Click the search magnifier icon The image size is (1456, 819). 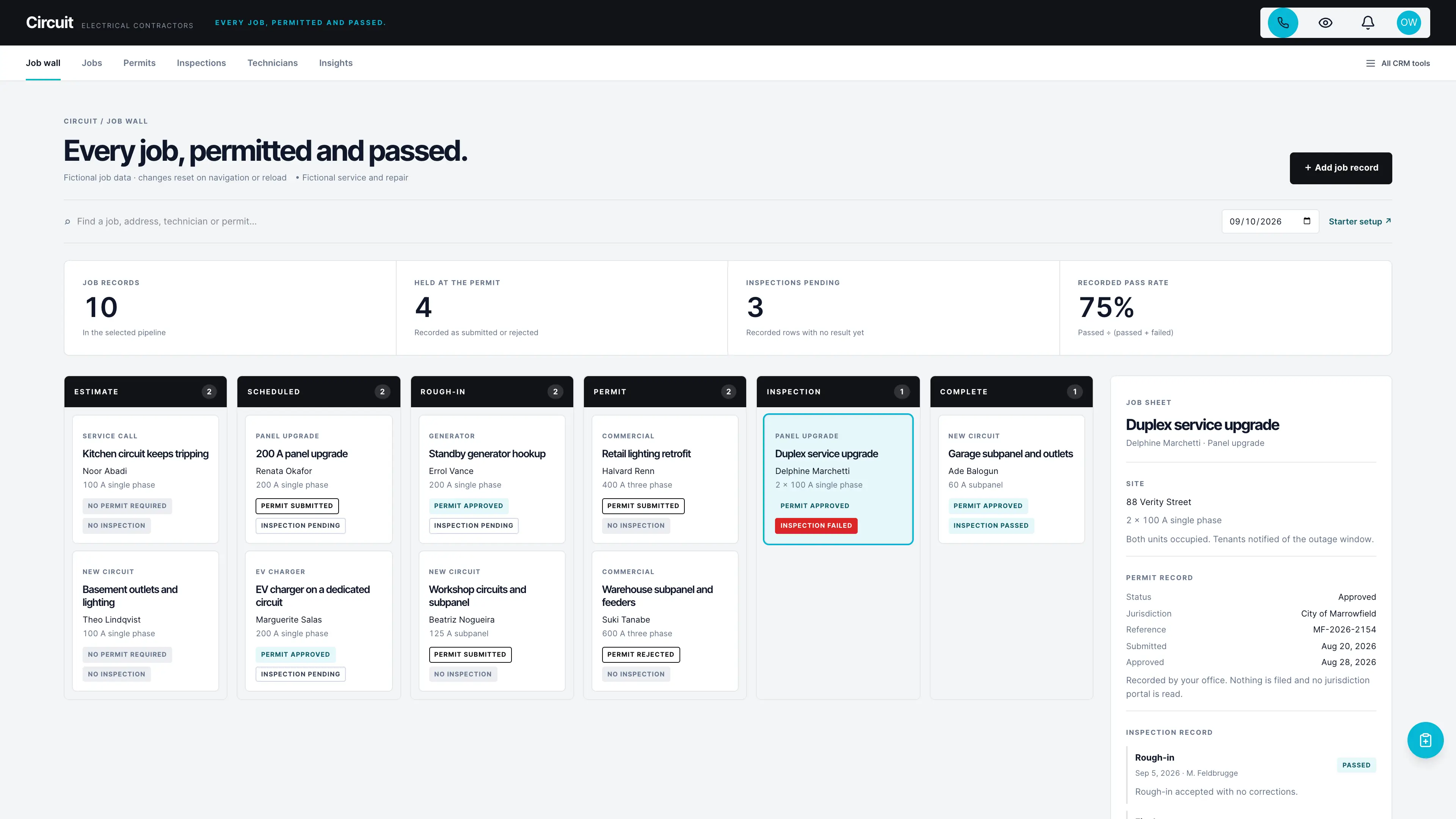[67, 221]
